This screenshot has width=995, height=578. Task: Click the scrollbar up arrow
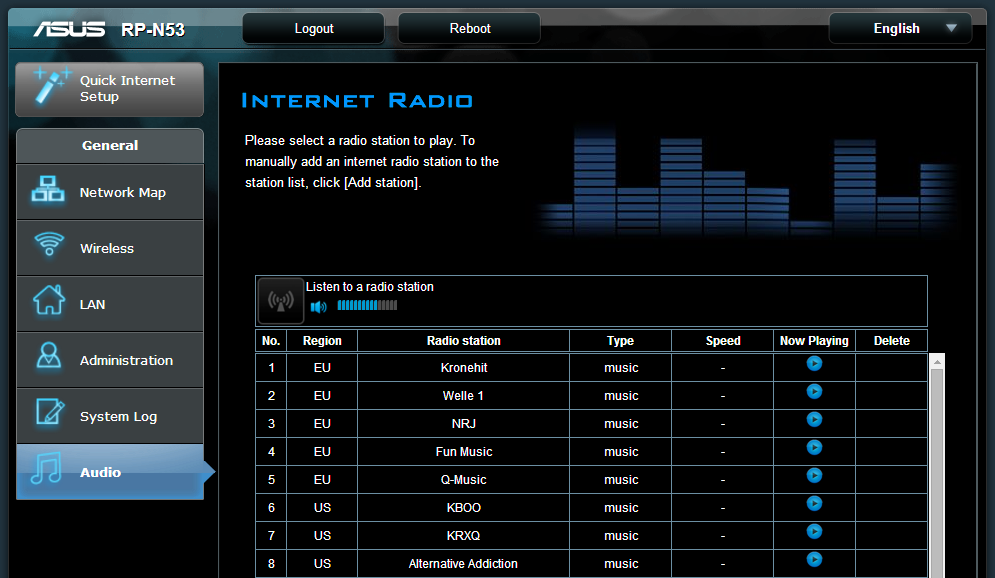click(937, 362)
